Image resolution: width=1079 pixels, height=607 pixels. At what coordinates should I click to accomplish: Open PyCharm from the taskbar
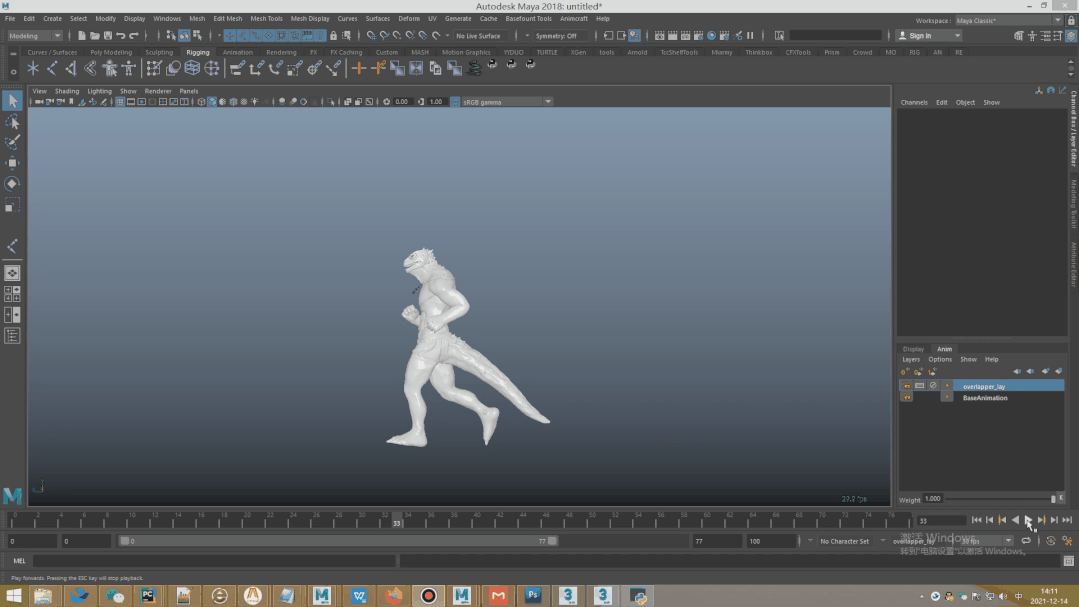(149, 595)
